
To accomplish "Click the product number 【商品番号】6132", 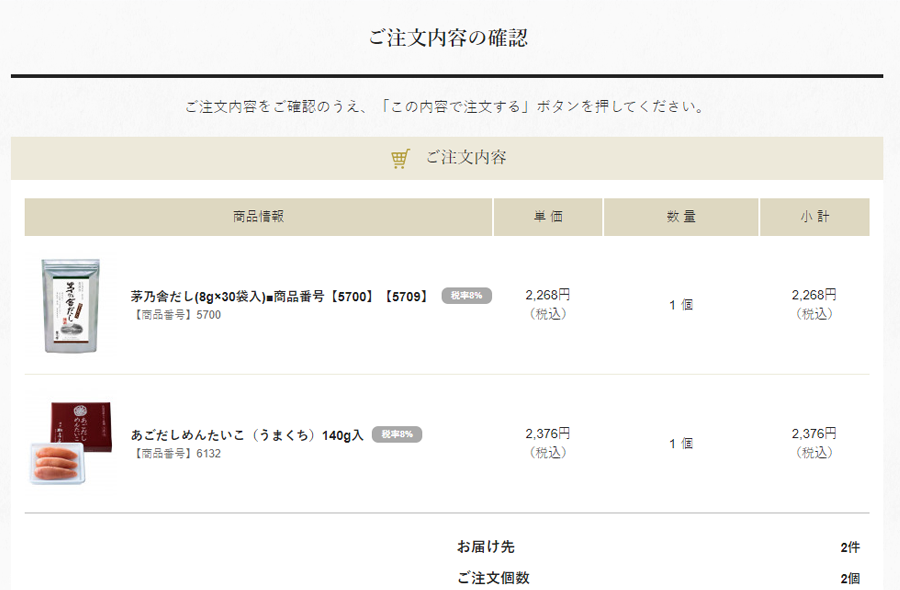I will 176,453.
